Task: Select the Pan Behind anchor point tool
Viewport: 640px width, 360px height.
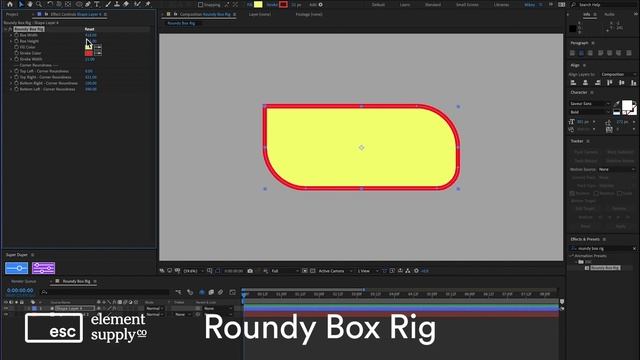Action: point(68,4)
